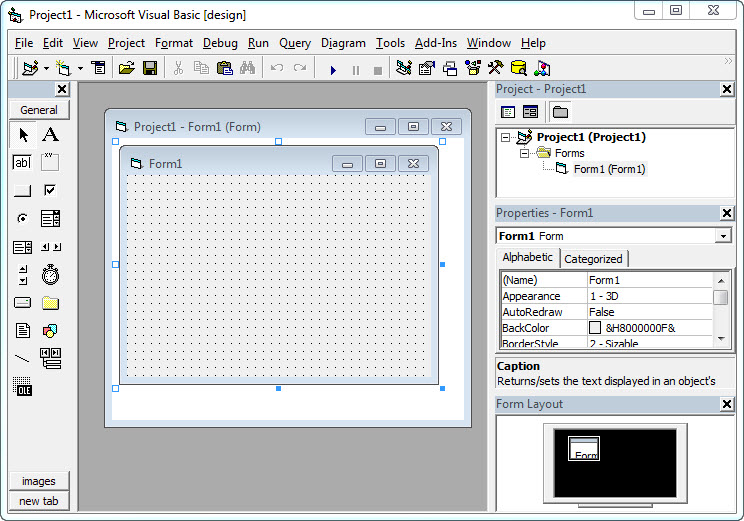744x521 pixels.
Task: Select the OptionButton control in the toolbox
Action: [22, 218]
